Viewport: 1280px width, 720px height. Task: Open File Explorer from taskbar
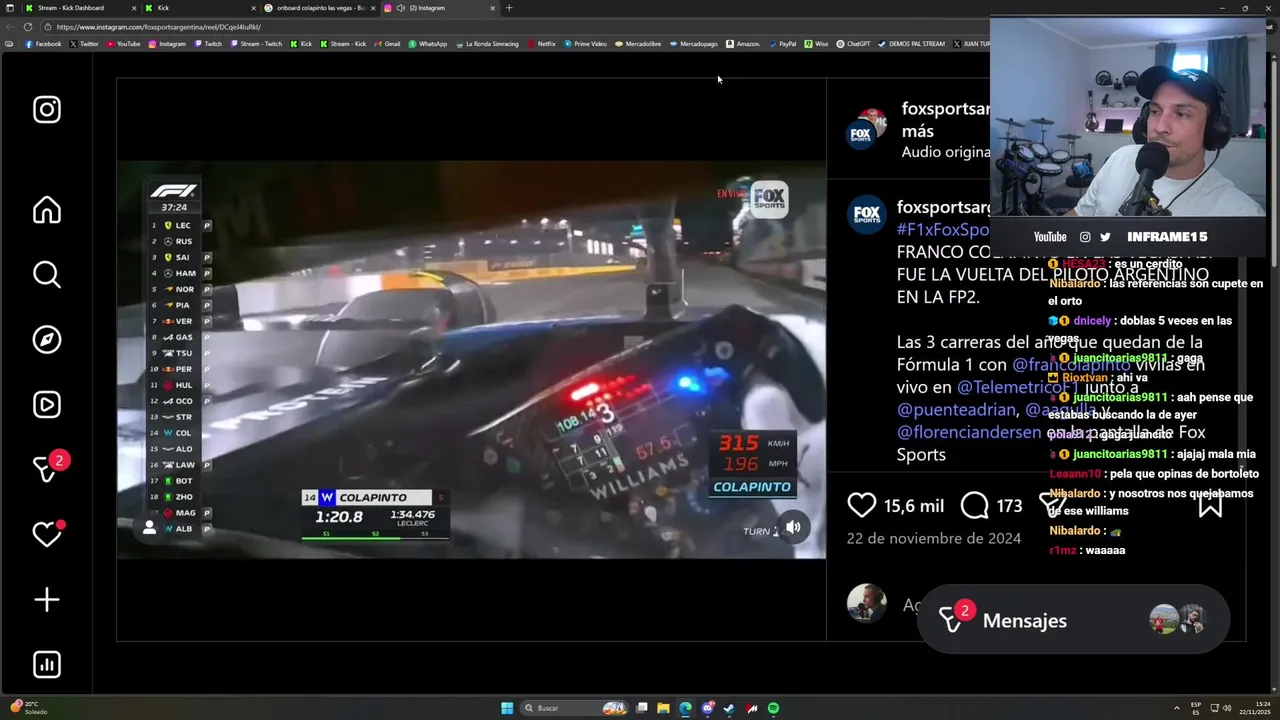(x=663, y=708)
